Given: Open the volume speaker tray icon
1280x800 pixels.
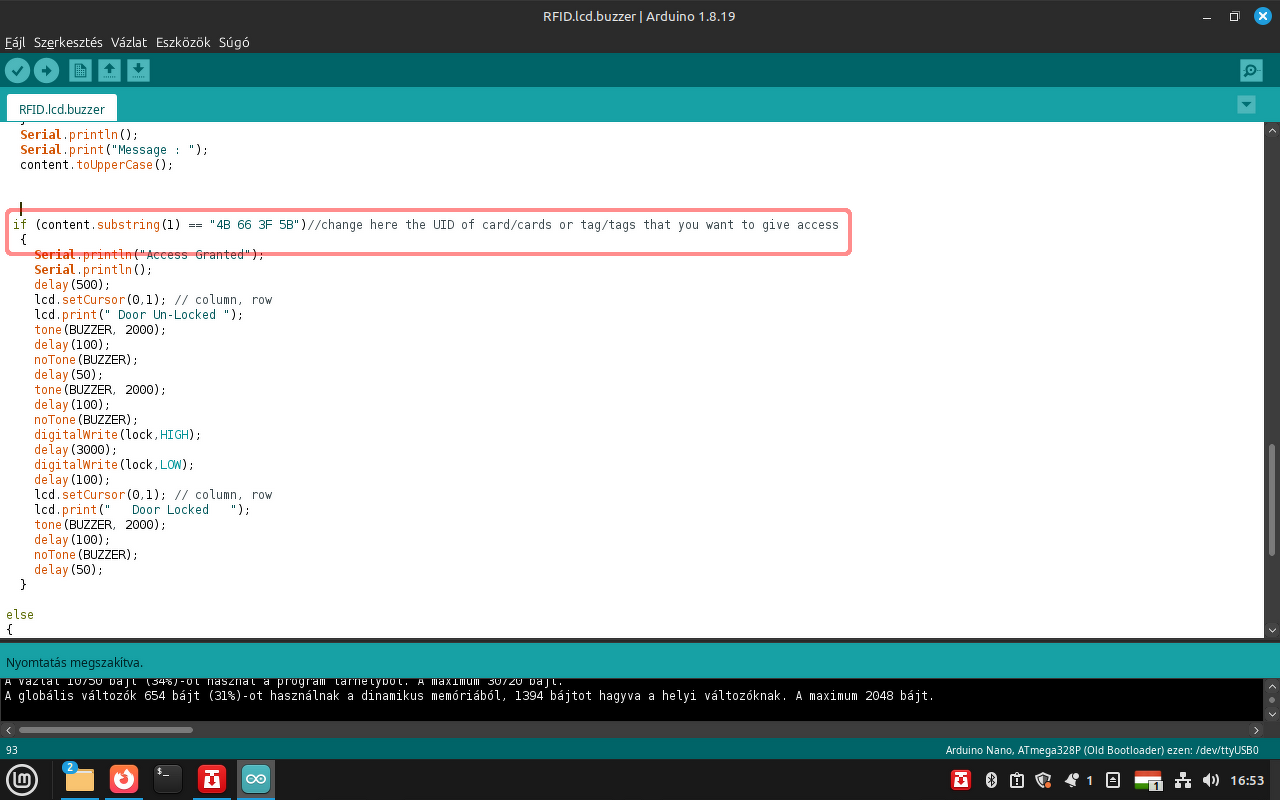Looking at the screenshot, I should pos(1211,780).
